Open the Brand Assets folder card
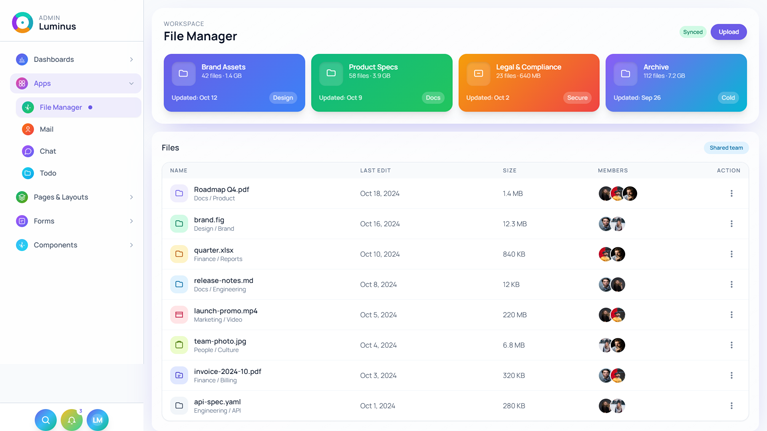767x431 pixels. click(x=234, y=82)
